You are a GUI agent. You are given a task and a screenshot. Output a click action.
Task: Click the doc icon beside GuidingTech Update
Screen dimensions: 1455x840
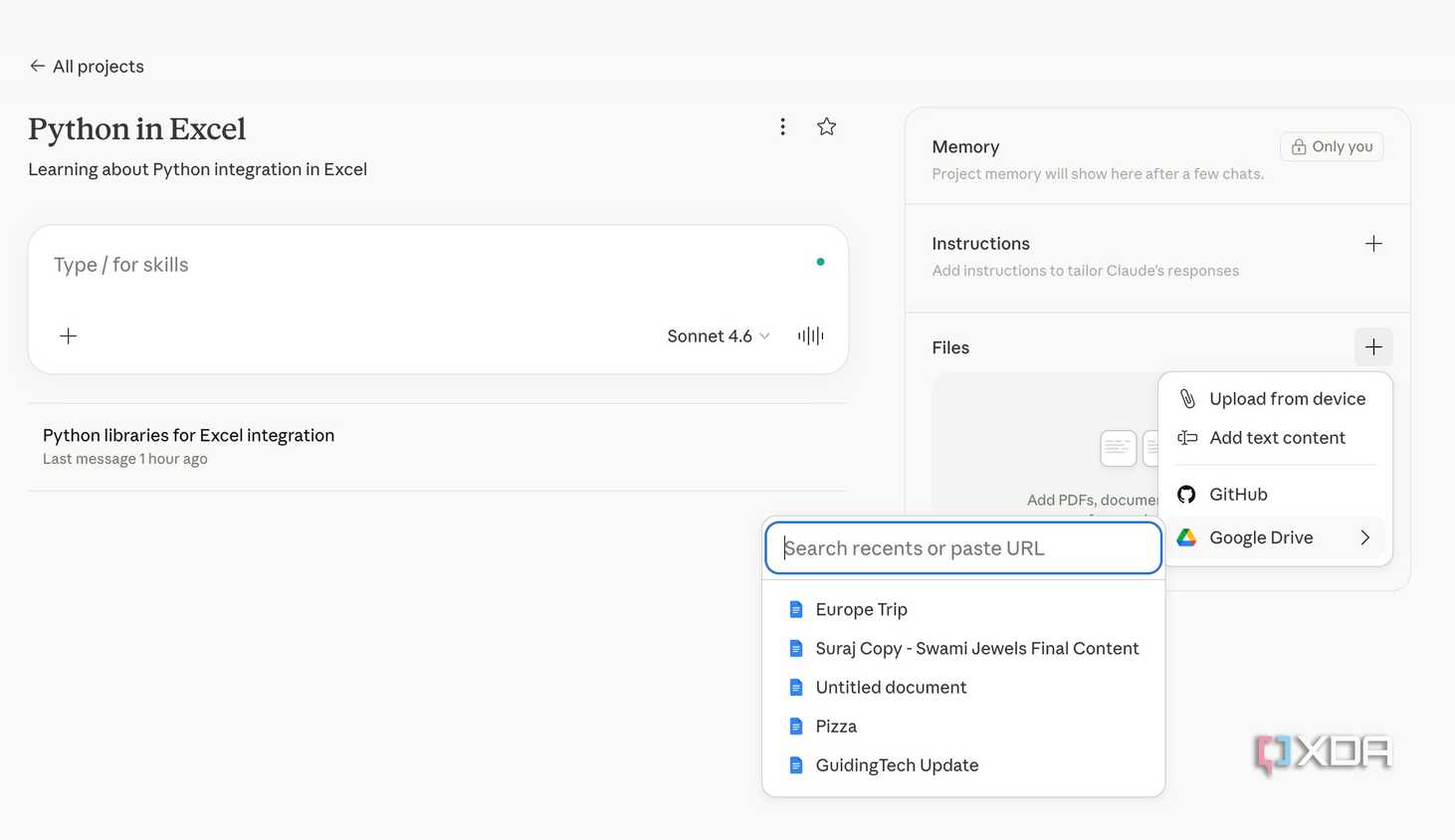click(x=796, y=764)
